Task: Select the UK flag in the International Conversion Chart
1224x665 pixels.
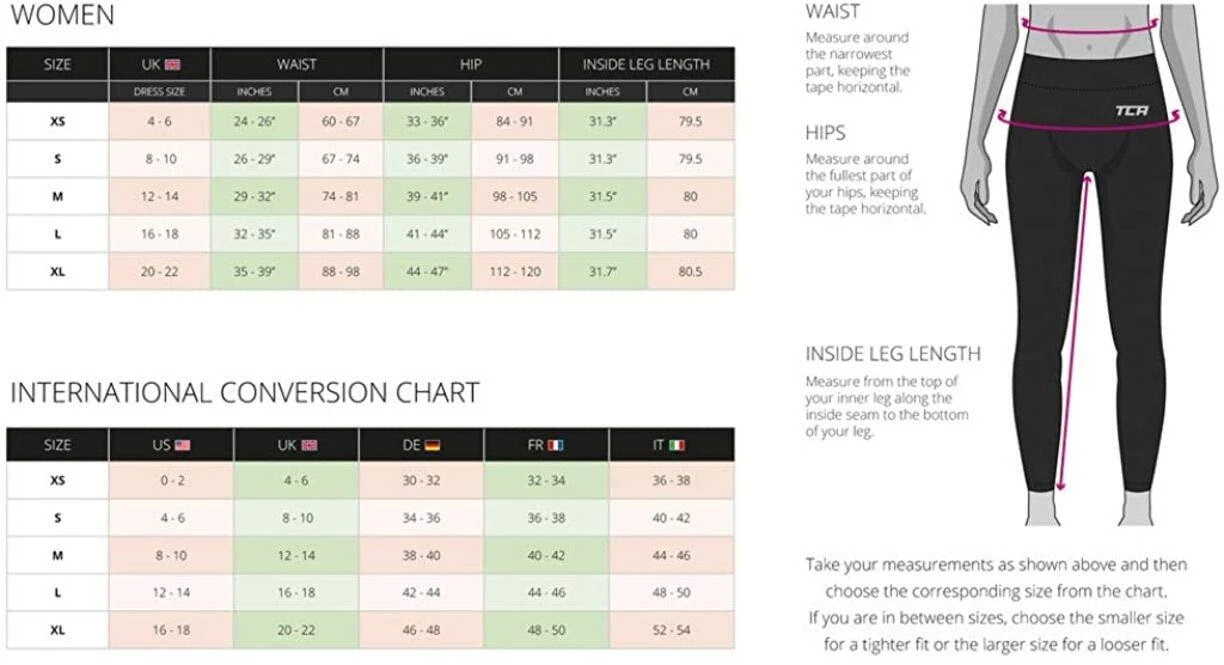Action: (309, 445)
